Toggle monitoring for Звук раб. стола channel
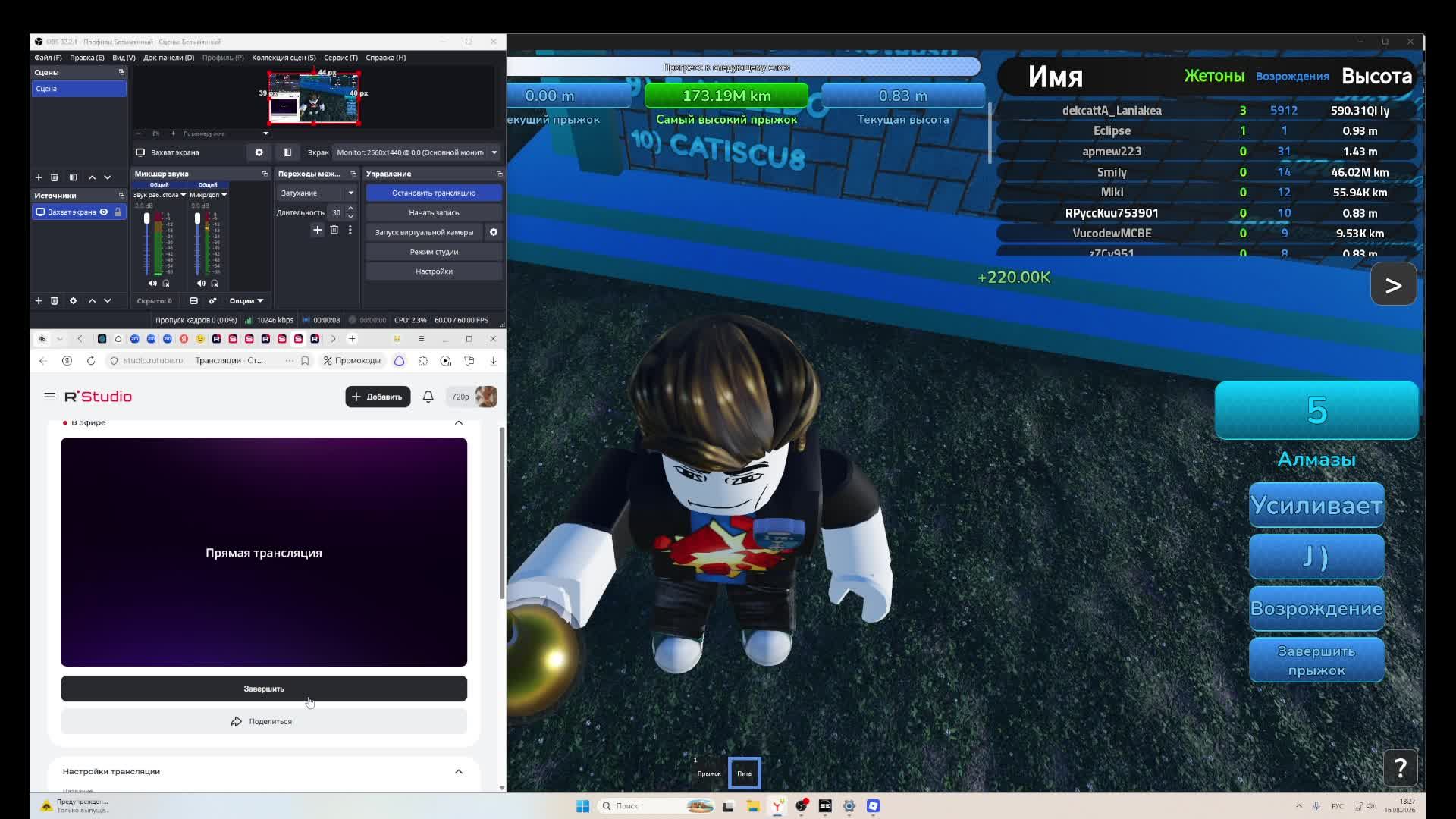 166,284
